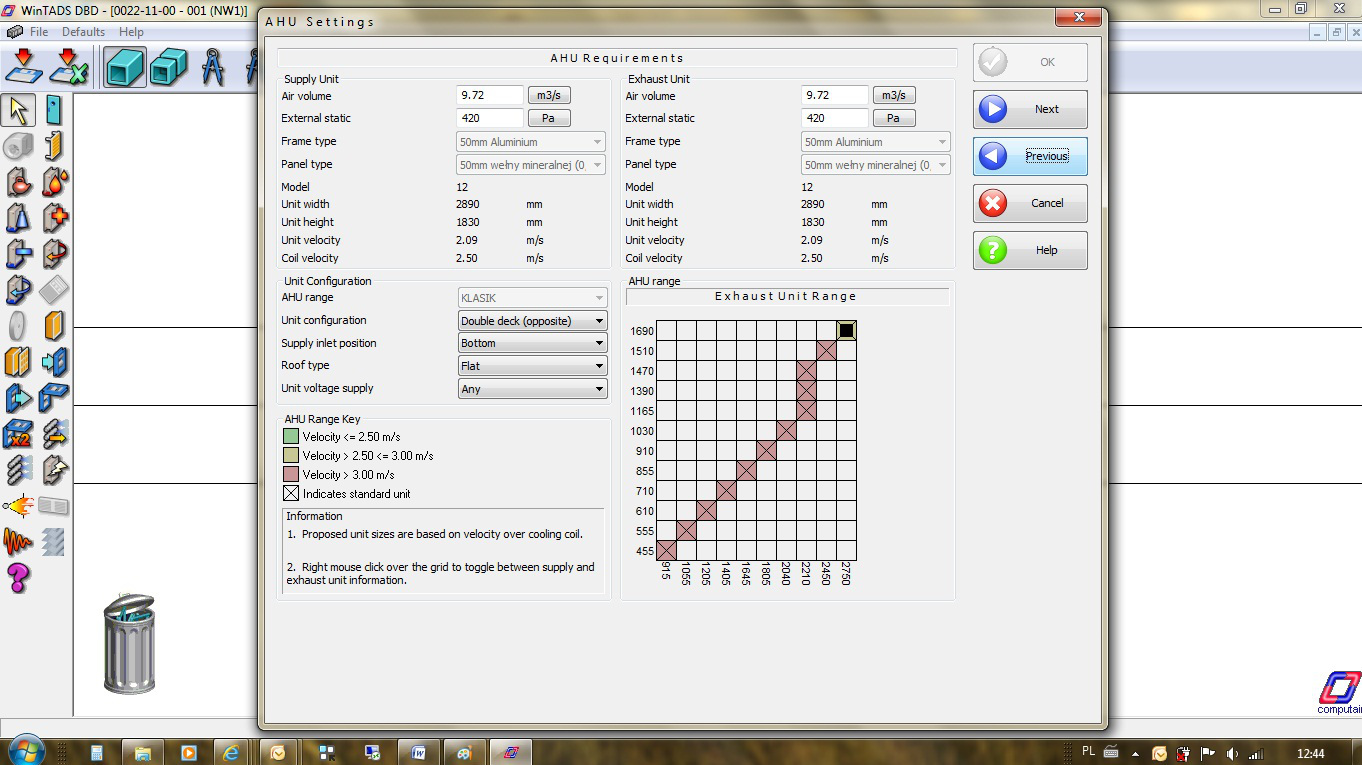The height and width of the screenshot is (765, 1362).
Task: Click the Exhaust Unit Air volume field
Action: (835, 95)
